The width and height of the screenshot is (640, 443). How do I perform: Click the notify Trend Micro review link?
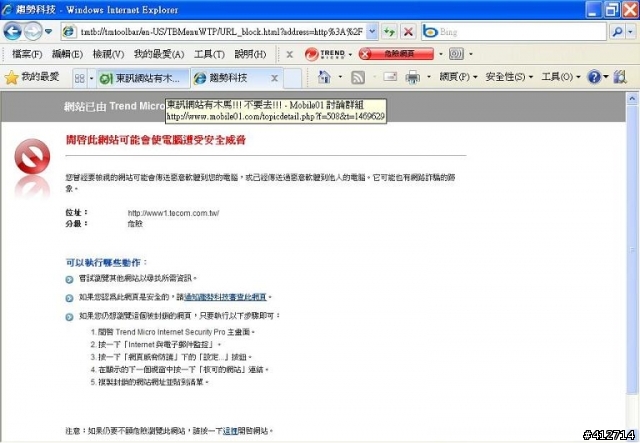[x=225, y=297]
